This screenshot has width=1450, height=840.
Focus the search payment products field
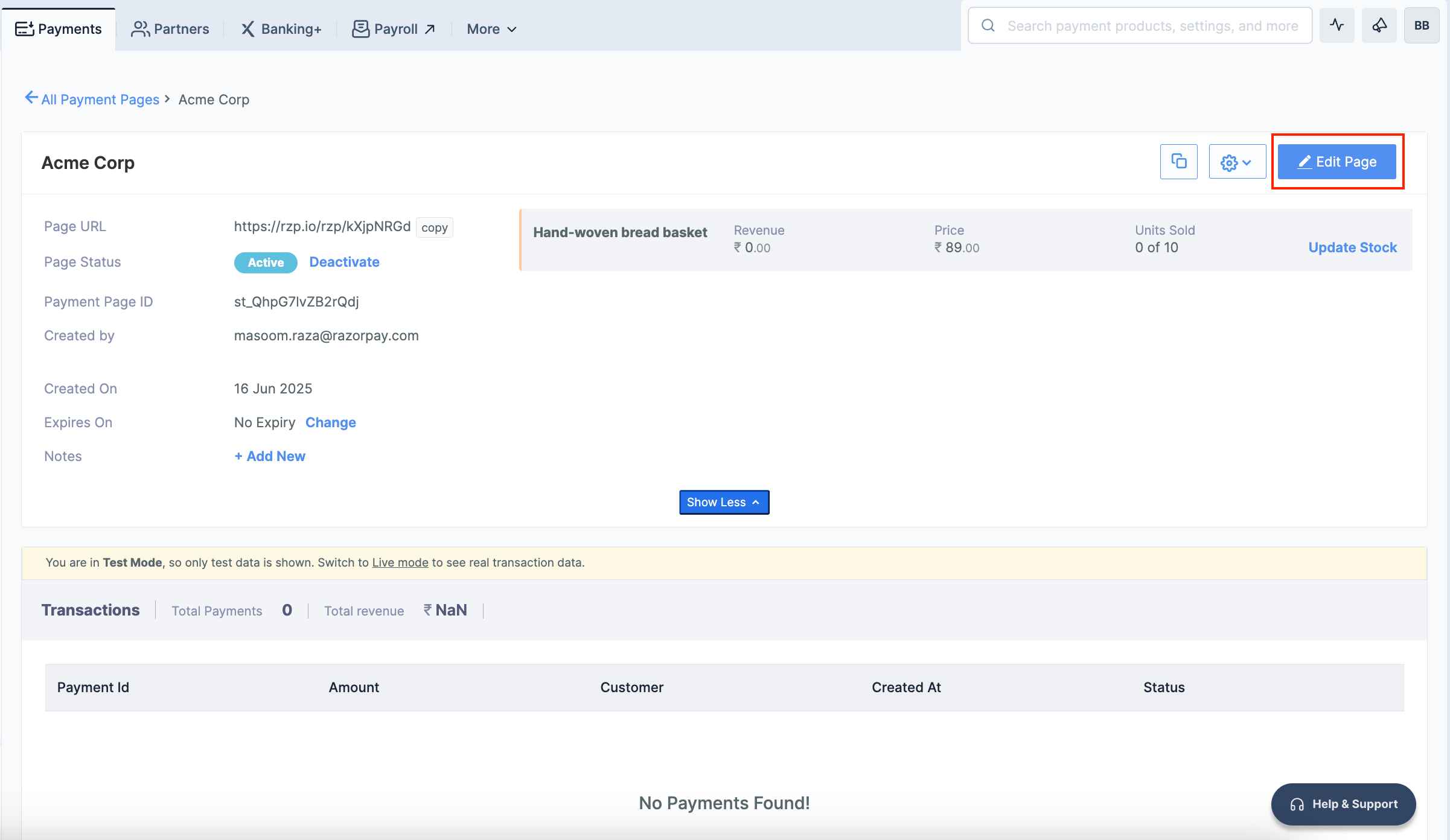(1140, 25)
